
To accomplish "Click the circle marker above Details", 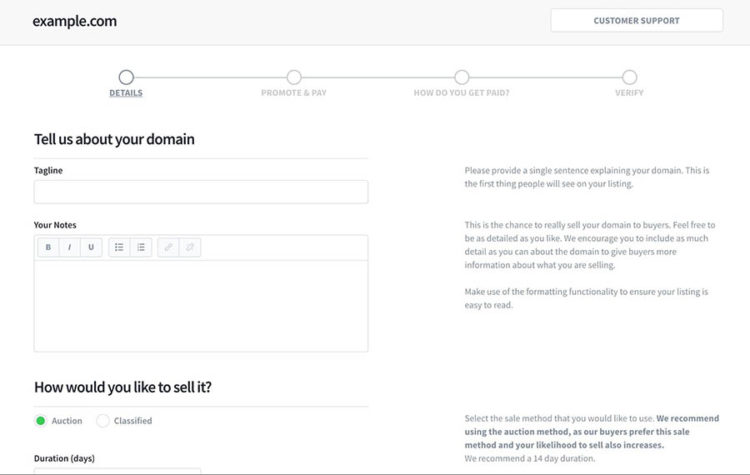I will [x=126, y=77].
